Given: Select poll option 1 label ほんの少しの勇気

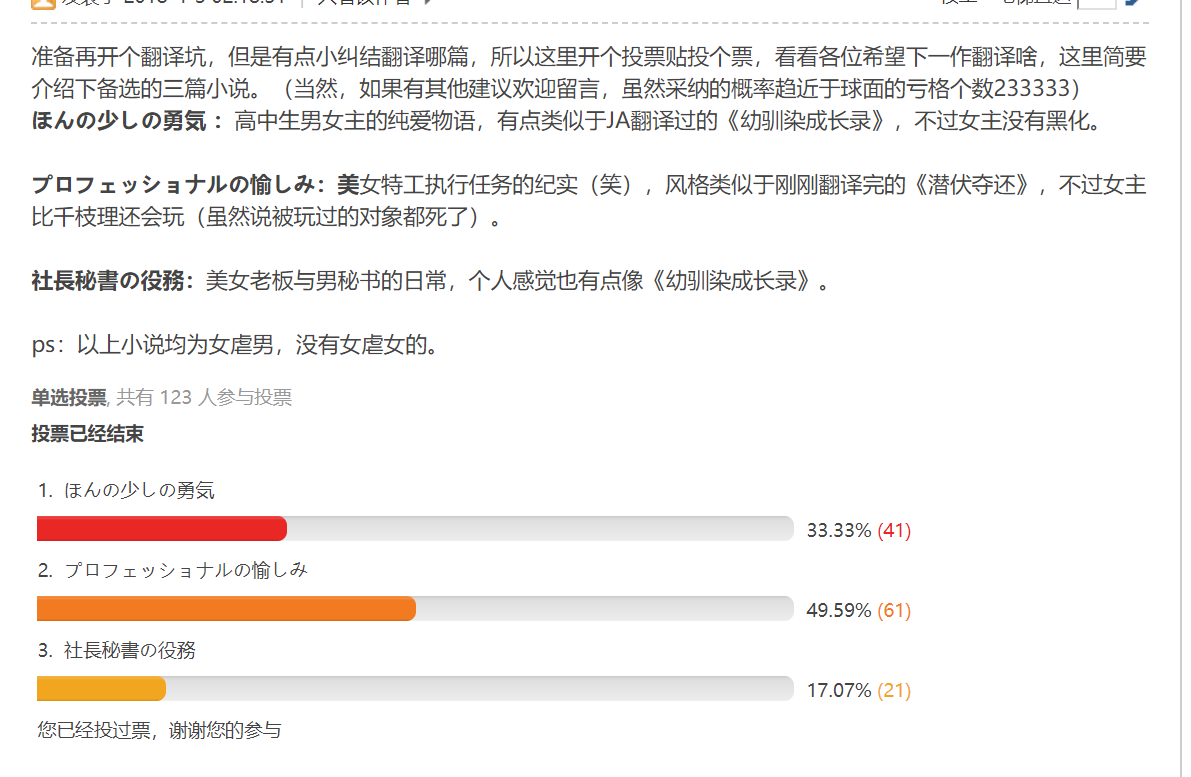Looking at the screenshot, I should tap(139, 491).
